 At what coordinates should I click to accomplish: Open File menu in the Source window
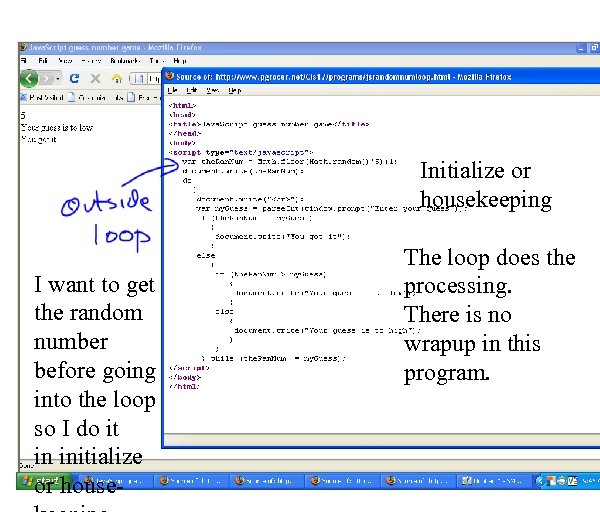click(173, 90)
